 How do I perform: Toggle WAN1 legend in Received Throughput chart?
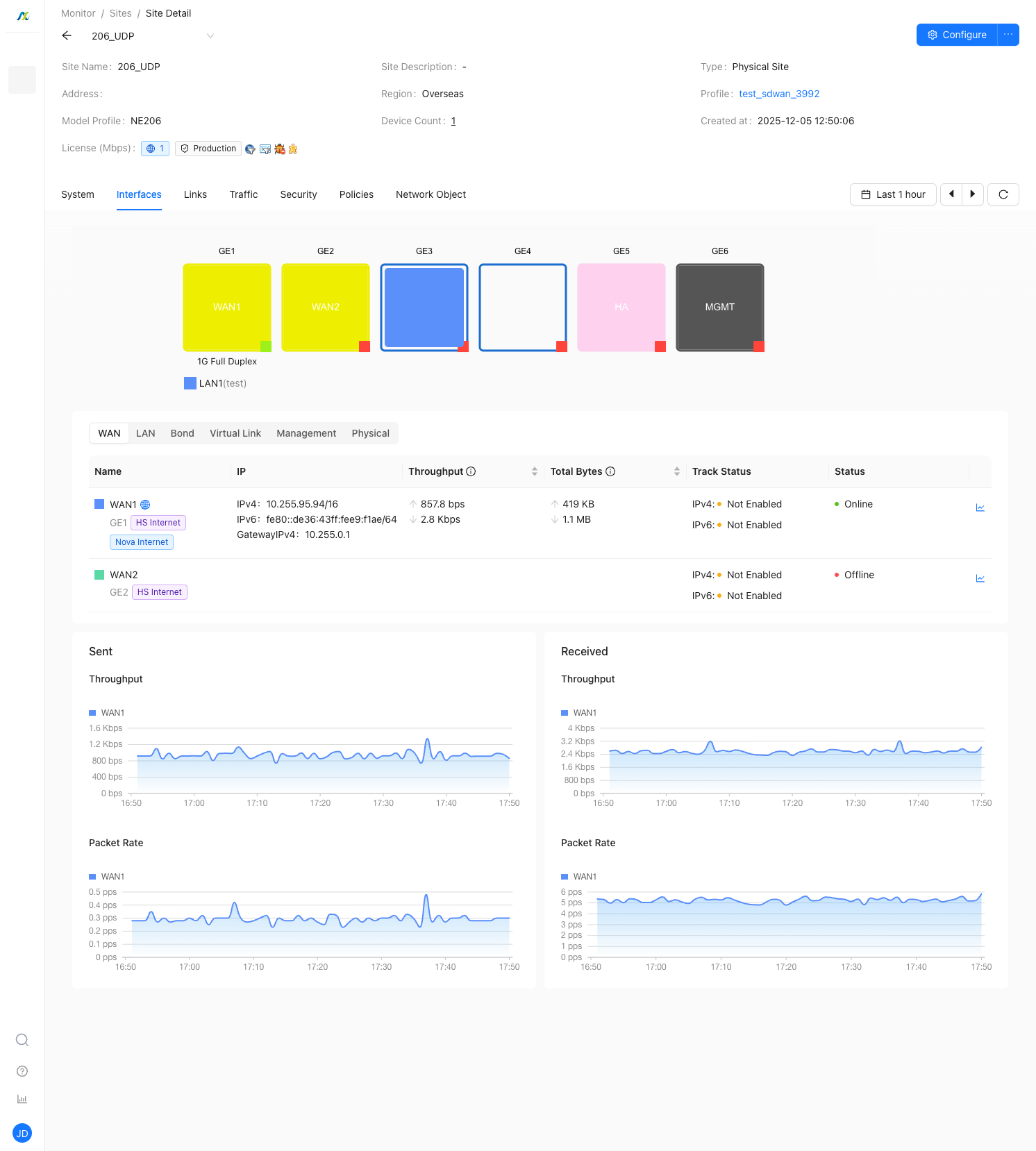tap(579, 713)
